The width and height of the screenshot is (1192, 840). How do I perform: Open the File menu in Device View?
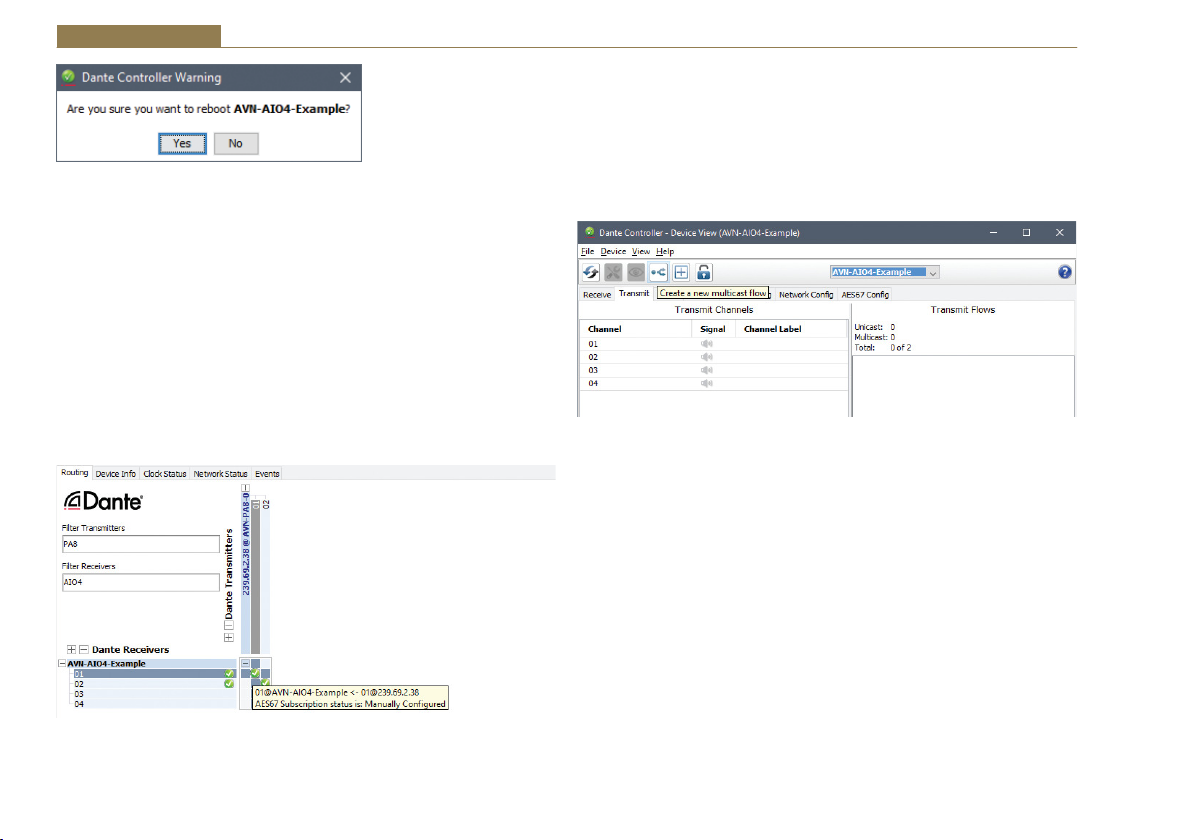pos(588,252)
